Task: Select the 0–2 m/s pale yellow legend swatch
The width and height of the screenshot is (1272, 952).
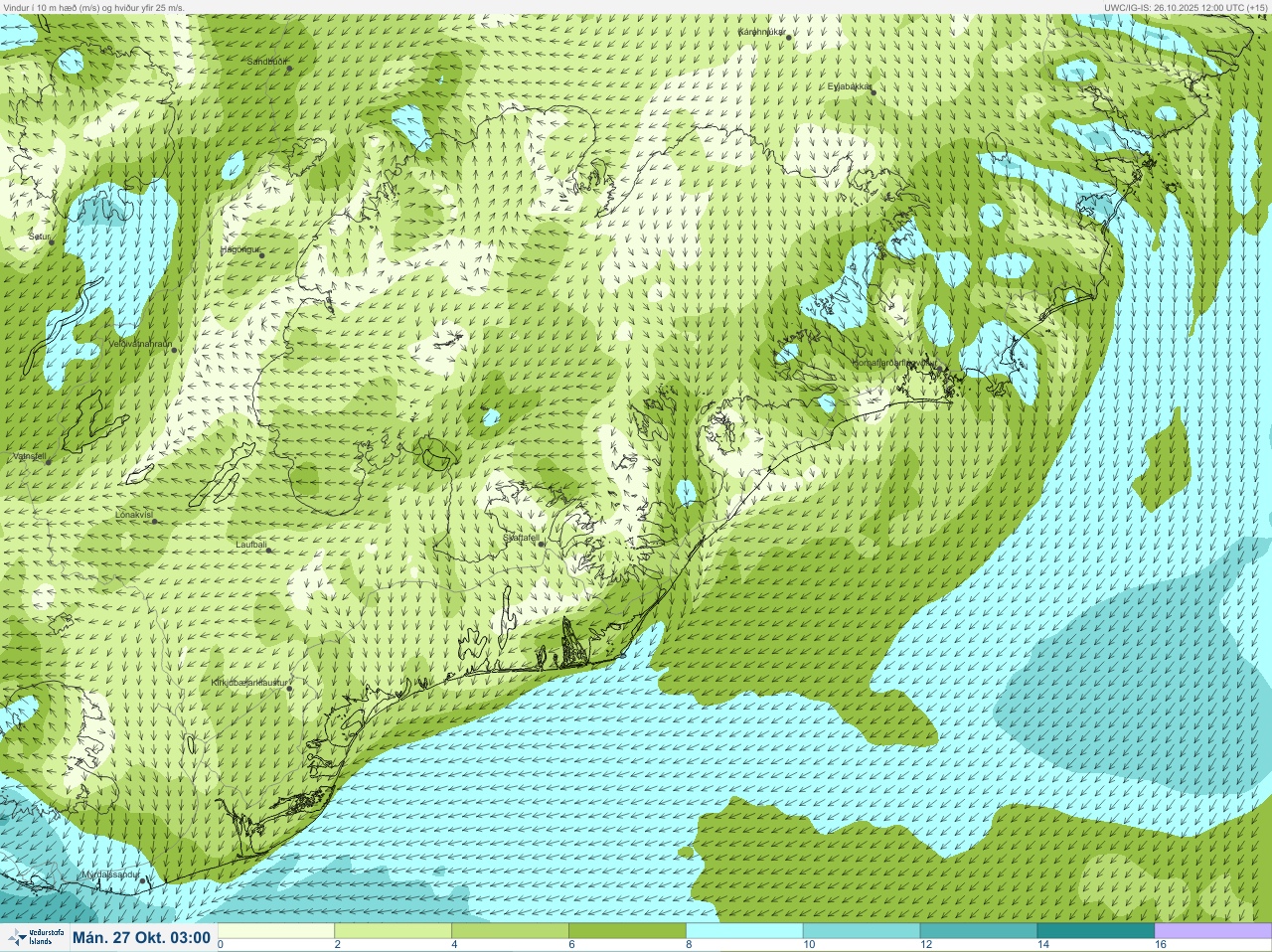Action: pyautogui.click(x=276, y=931)
